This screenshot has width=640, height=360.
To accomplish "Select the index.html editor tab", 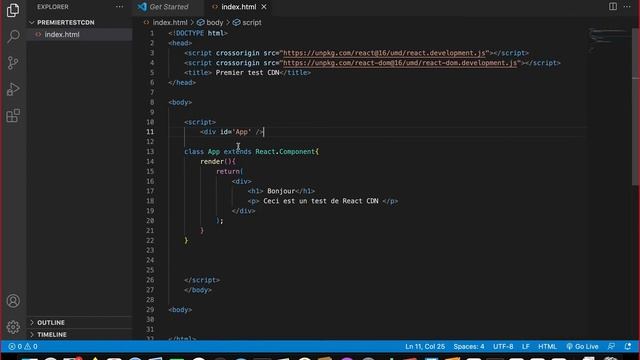I will (x=238, y=7).
